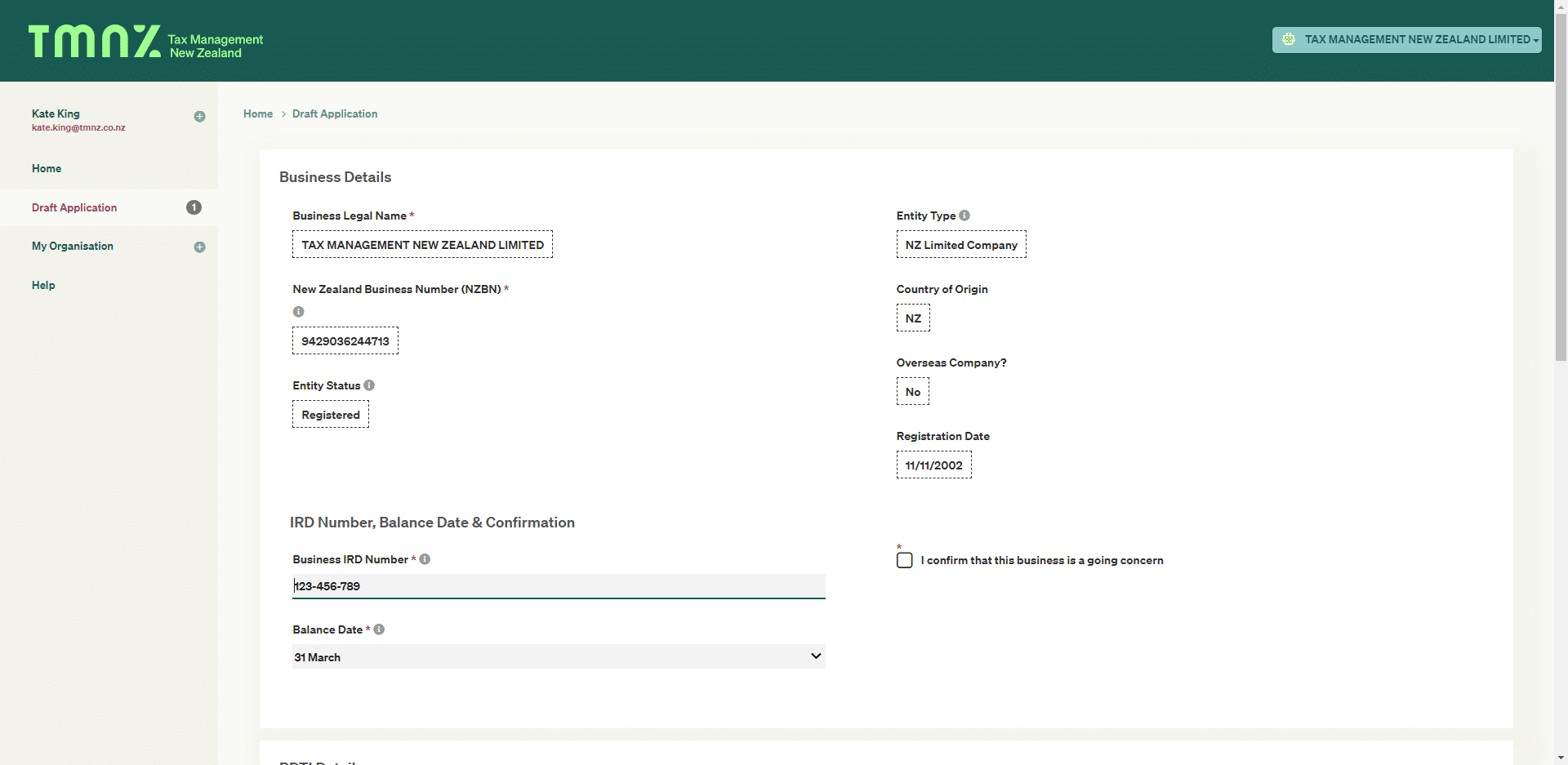Open the Balance Date dropdown
Image resolution: width=1568 pixels, height=765 pixels.
coord(559,656)
